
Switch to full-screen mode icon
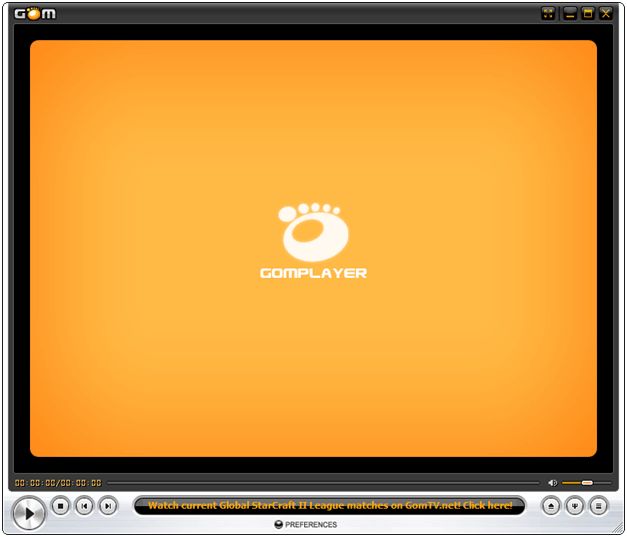[548, 13]
